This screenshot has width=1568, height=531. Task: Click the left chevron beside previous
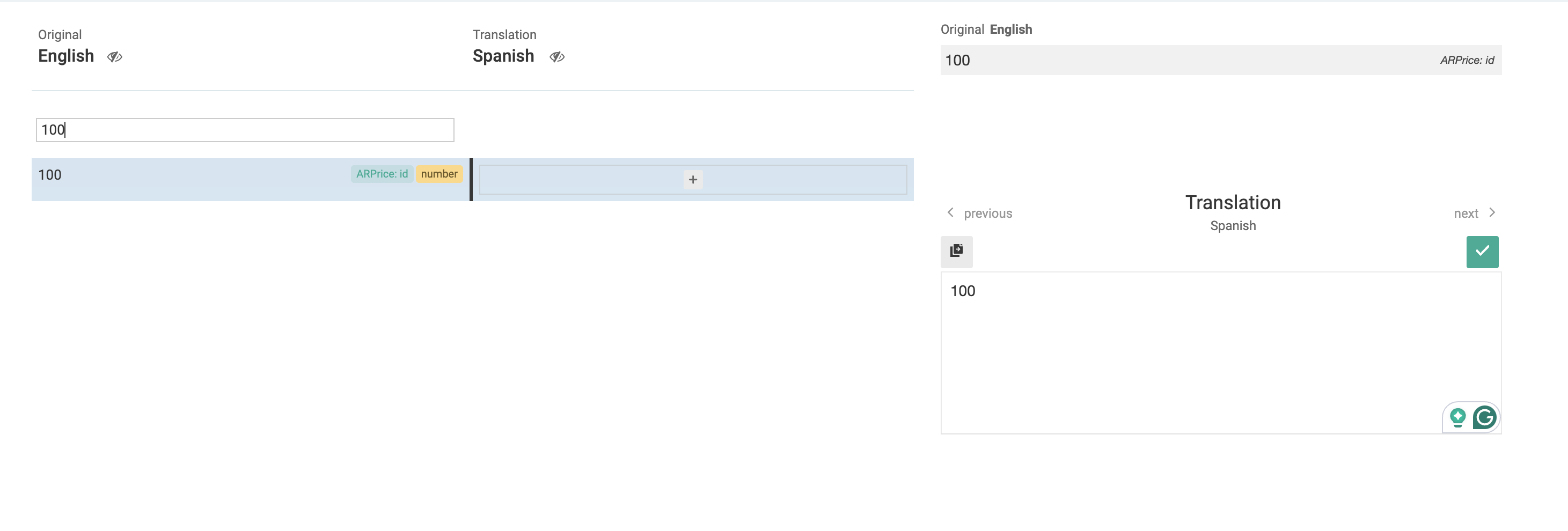click(950, 212)
